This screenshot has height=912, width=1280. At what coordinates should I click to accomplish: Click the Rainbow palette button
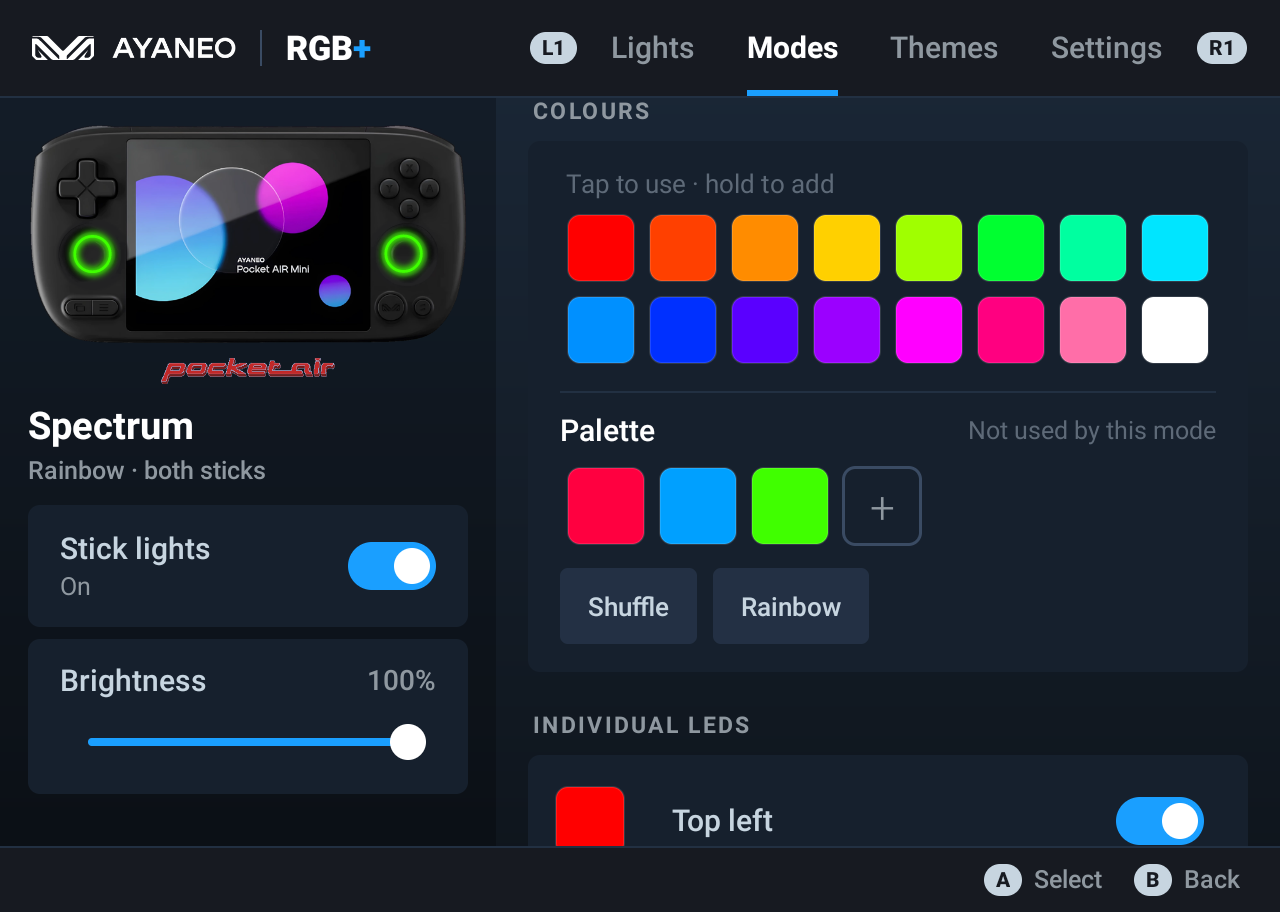click(x=791, y=606)
